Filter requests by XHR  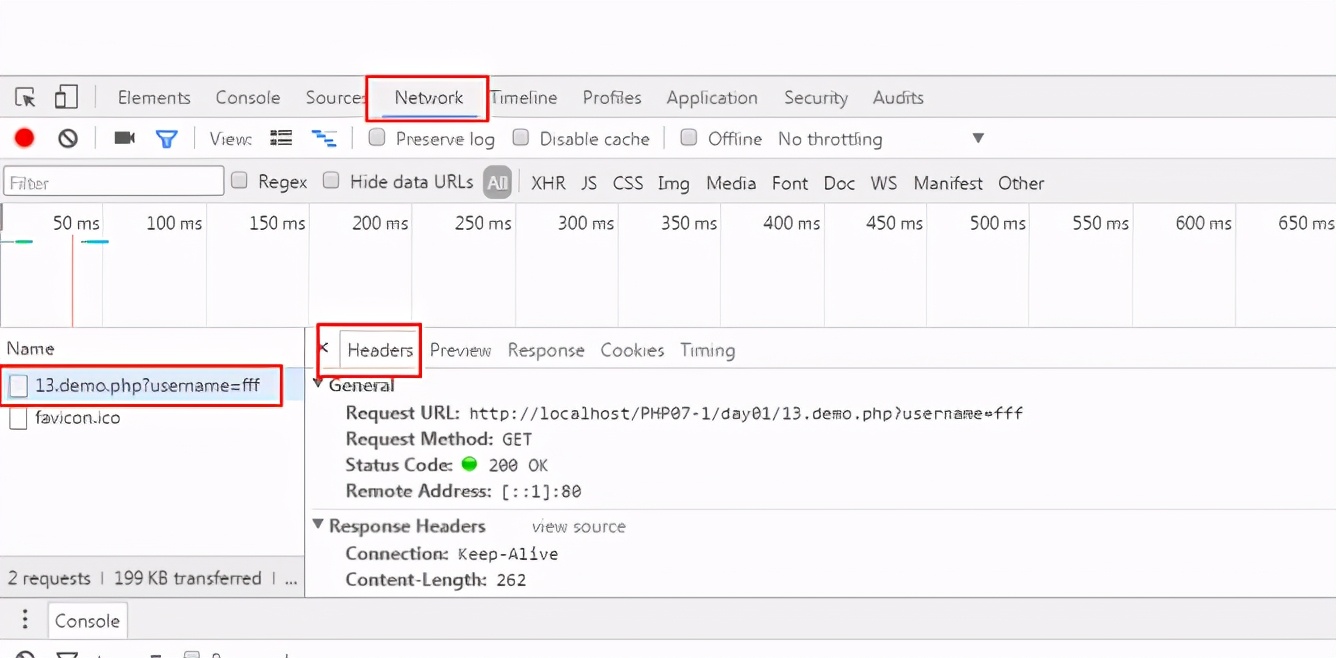click(548, 183)
